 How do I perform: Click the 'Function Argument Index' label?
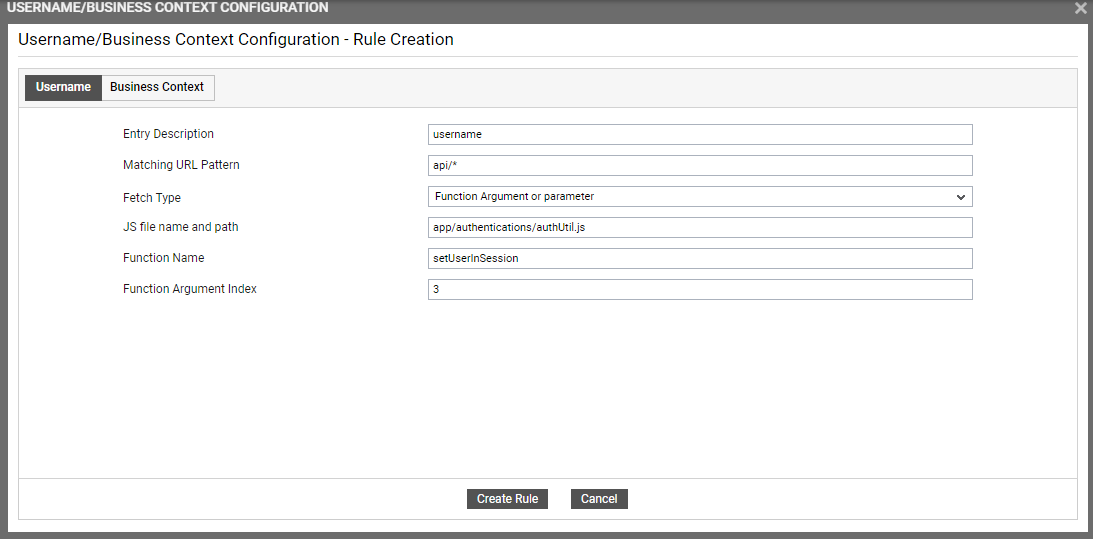coord(190,289)
